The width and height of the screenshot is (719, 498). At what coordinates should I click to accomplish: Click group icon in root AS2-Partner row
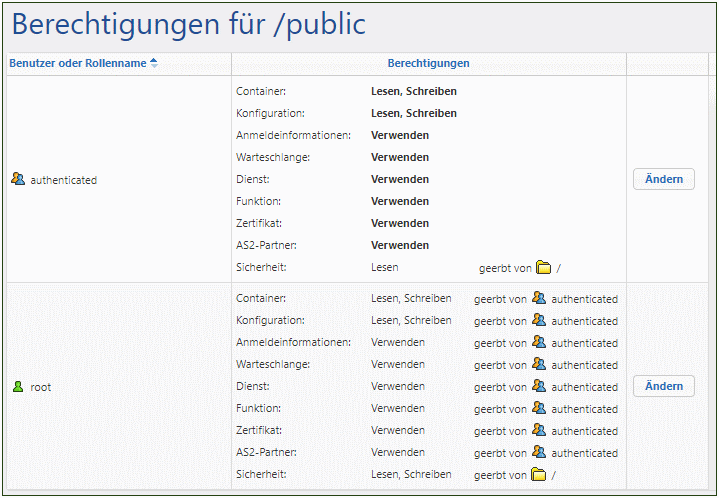click(x=539, y=452)
